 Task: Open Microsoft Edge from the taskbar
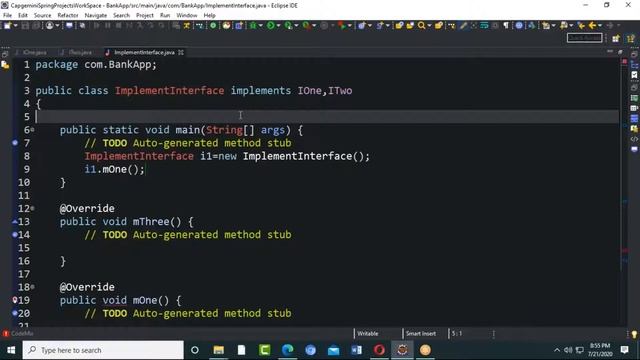point(288,350)
